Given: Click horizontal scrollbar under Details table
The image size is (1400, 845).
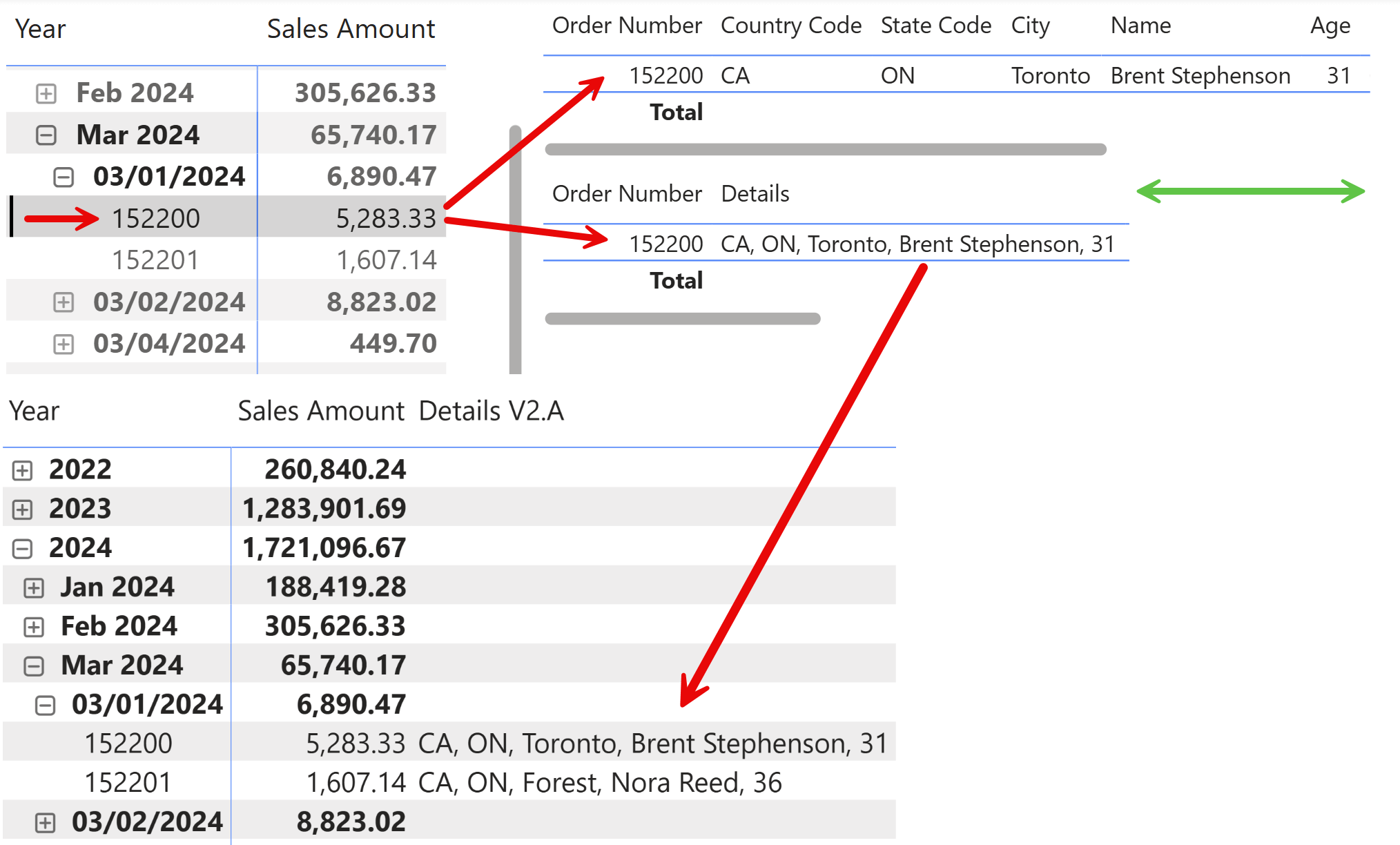Looking at the screenshot, I should click(x=682, y=318).
